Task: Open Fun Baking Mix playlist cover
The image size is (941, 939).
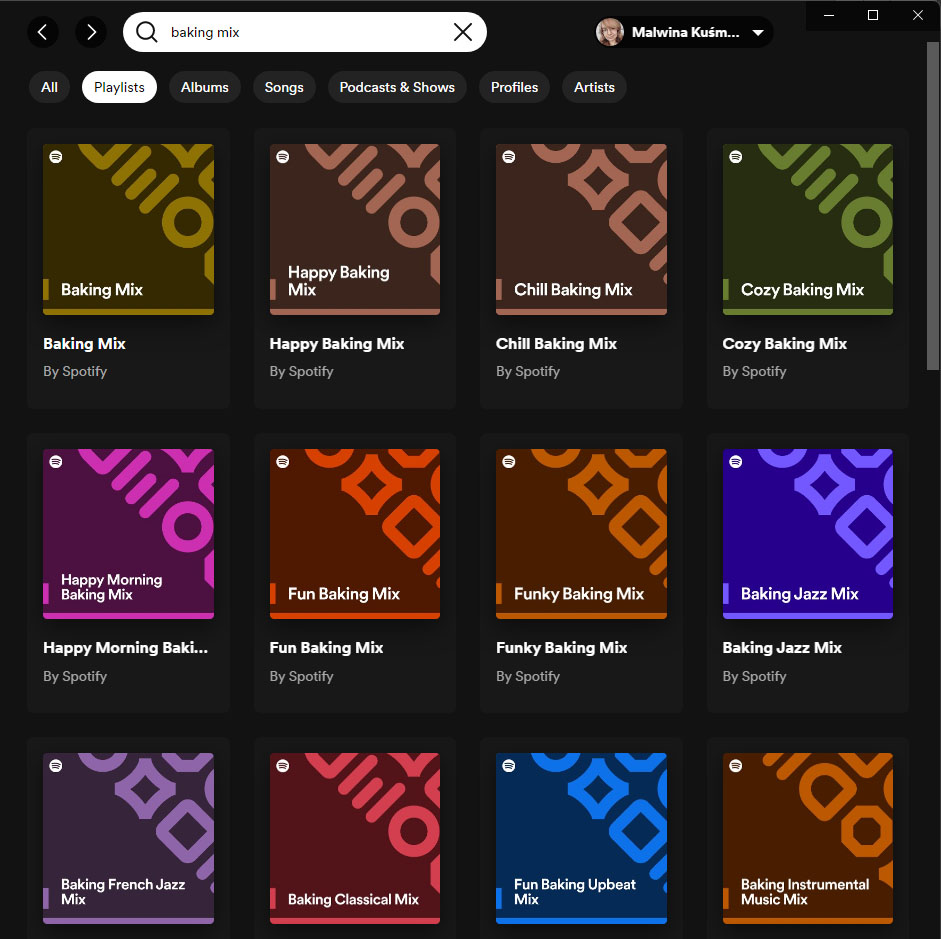Action: coord(355,534)
